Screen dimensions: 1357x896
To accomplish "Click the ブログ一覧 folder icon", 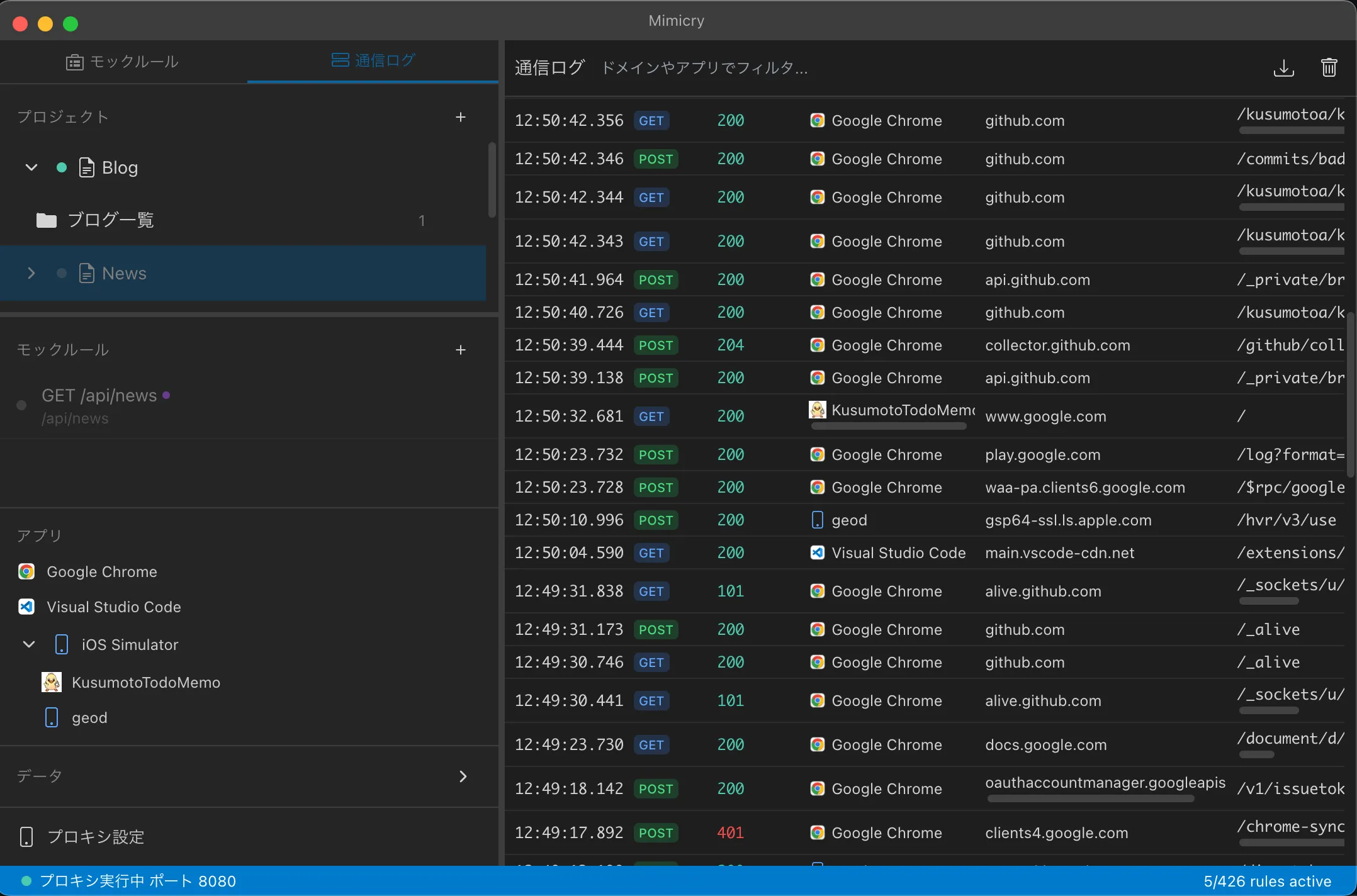I will coord(46,220).
